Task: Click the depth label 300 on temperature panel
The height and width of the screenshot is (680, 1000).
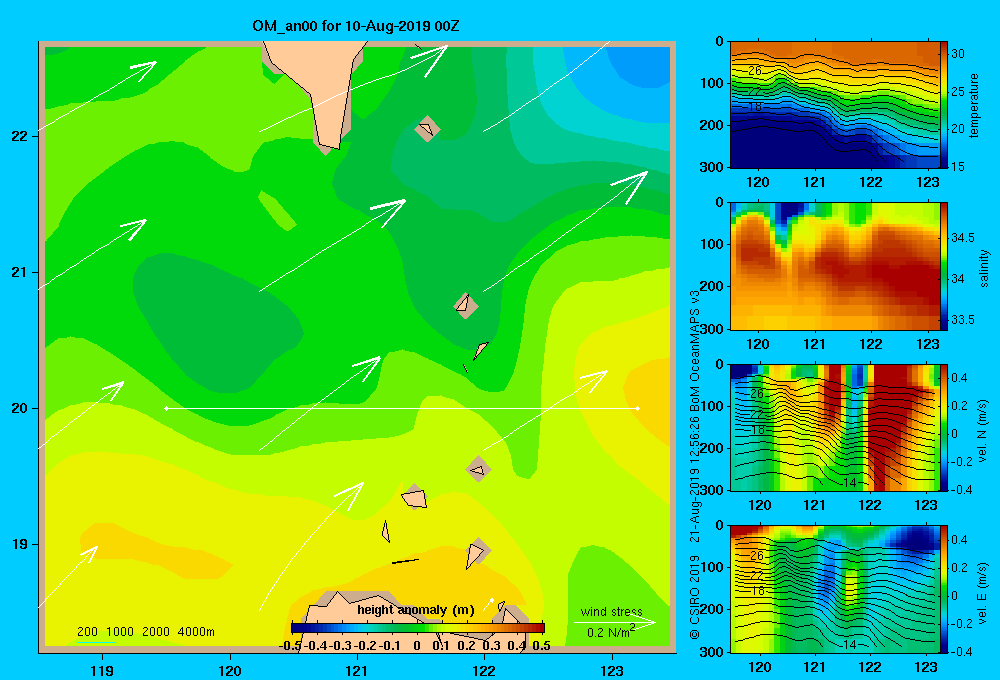Action: 712,166
